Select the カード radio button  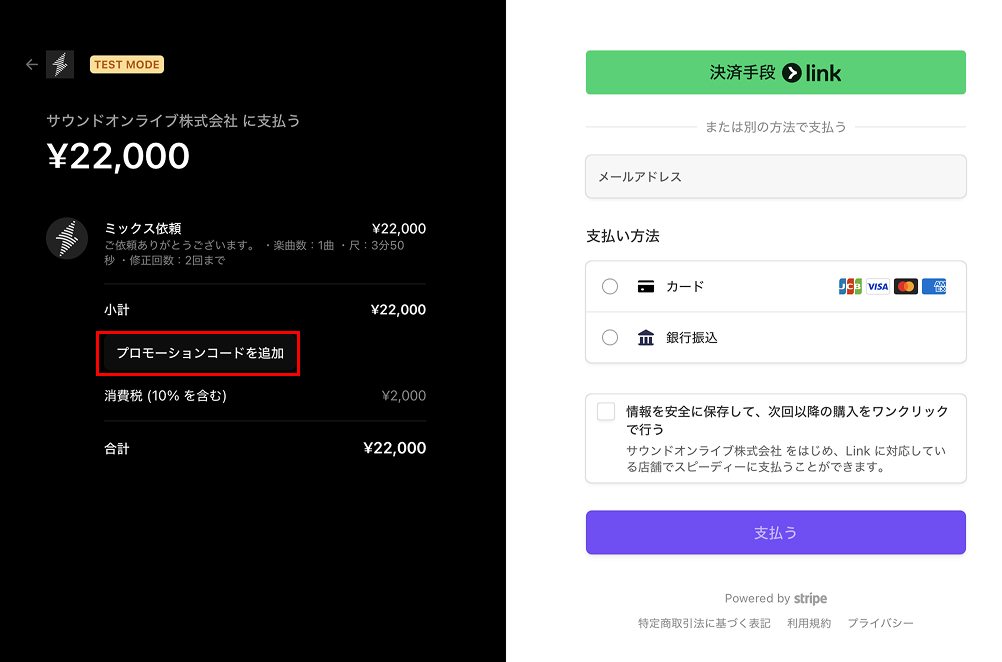610,287
